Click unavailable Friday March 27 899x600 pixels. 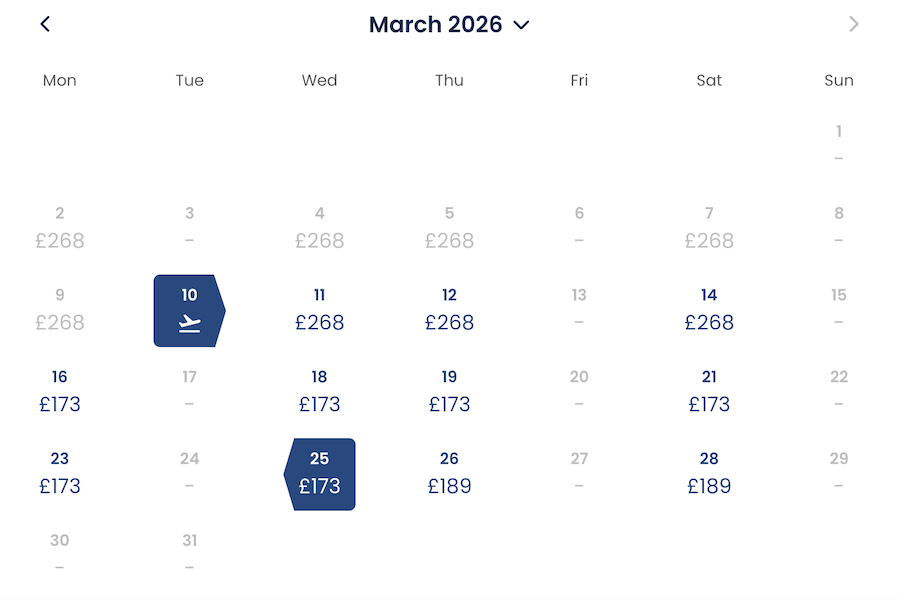[579, 474]
